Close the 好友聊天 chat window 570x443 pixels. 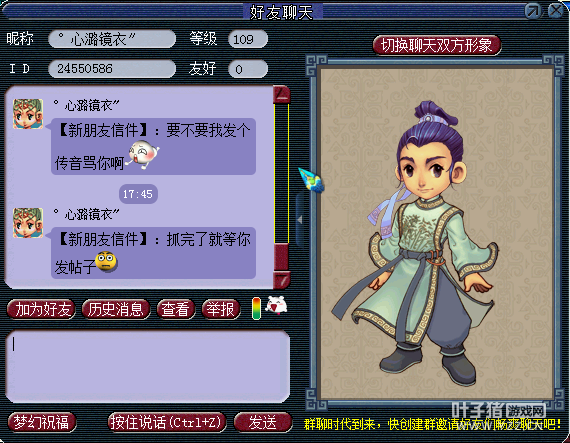pos(556,11)
